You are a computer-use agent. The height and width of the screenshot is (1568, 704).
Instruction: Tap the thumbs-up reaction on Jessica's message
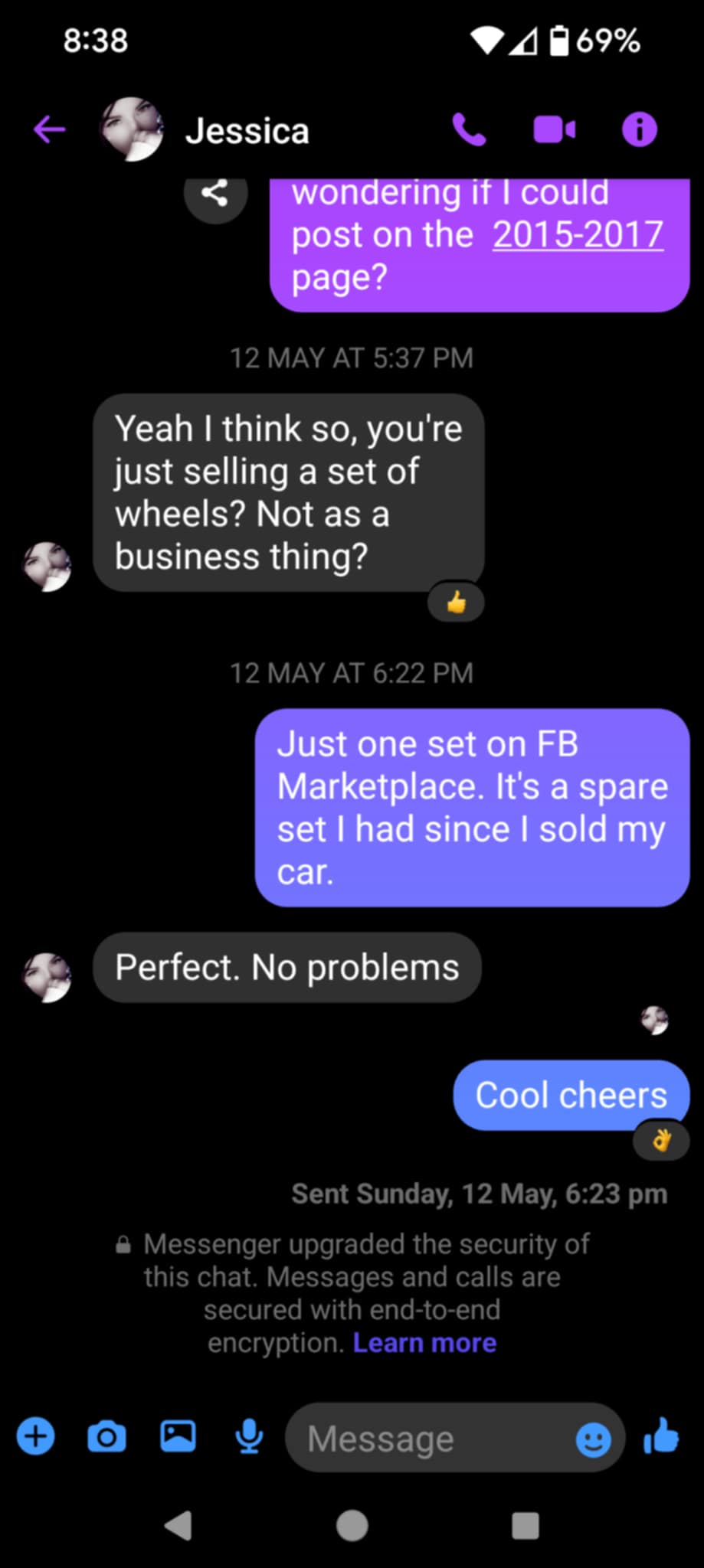coord(456,603)
